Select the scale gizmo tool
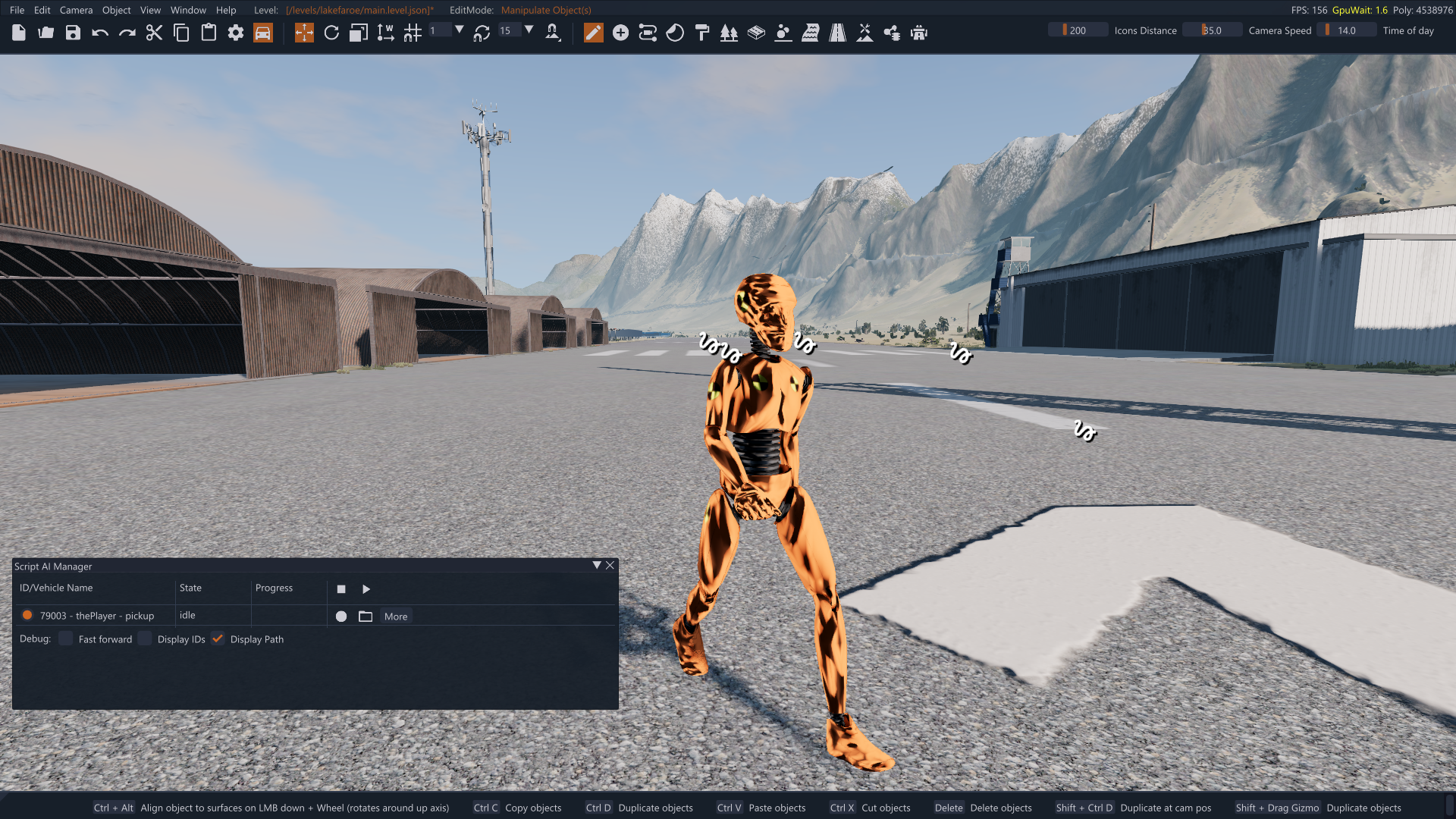The image size is (1456, 819). (359, 33)
